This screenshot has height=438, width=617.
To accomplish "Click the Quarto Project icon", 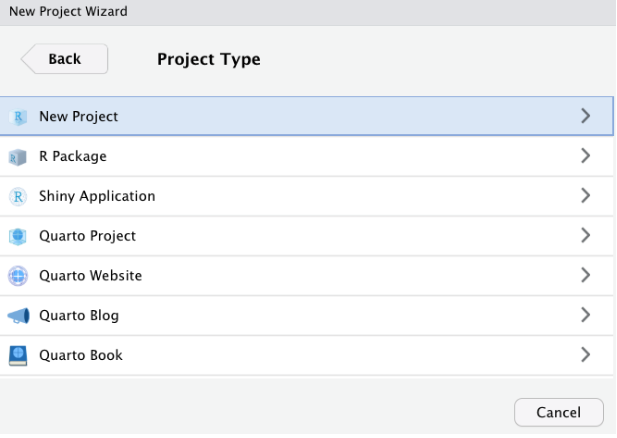I will [18, 236].
